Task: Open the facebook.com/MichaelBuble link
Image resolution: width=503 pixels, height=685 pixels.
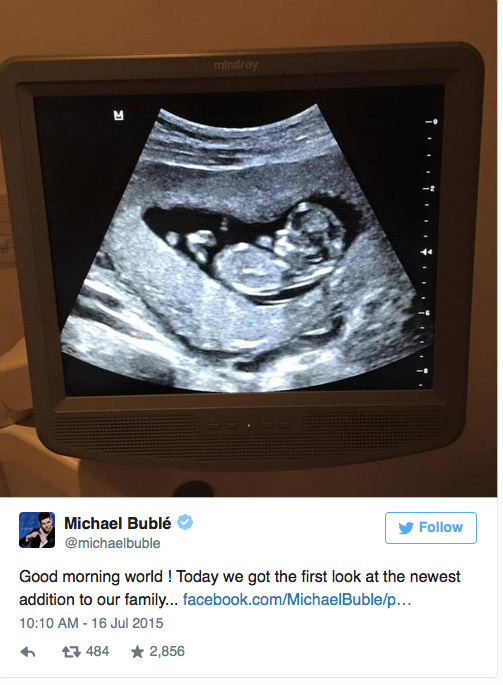Action: click(297, 599)
